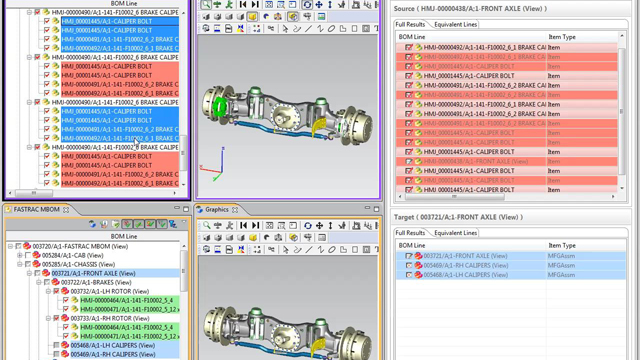This screenshot has height=360, width=640.
Task: Expand the 005284/A;1-CAB (View) node
Action: point(20,256)
